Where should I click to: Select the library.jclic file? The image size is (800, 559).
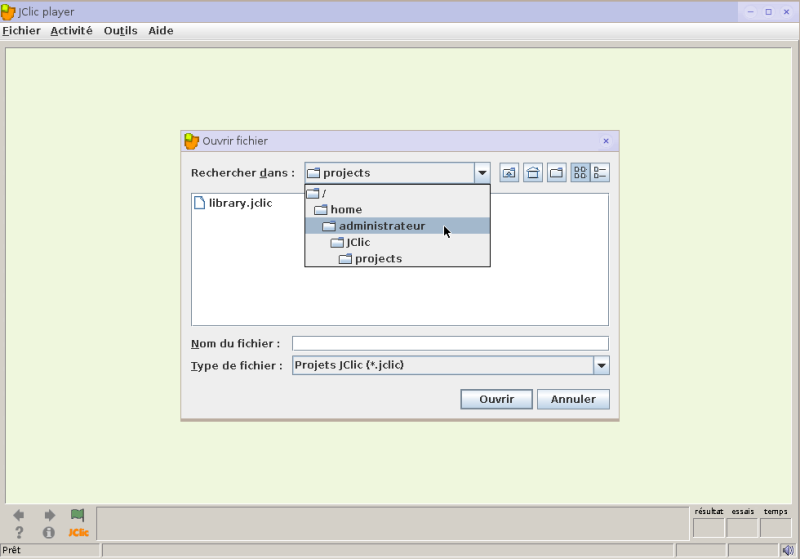coord(234,203)
